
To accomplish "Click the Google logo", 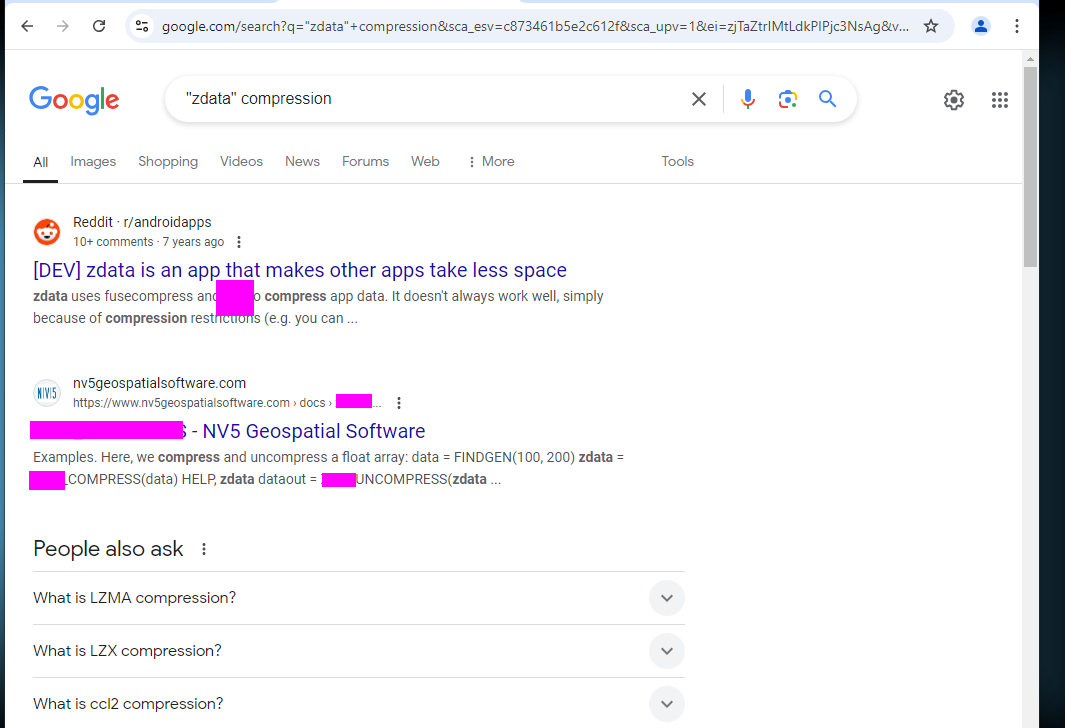I will pyautogui.click(x=74, y=100).
